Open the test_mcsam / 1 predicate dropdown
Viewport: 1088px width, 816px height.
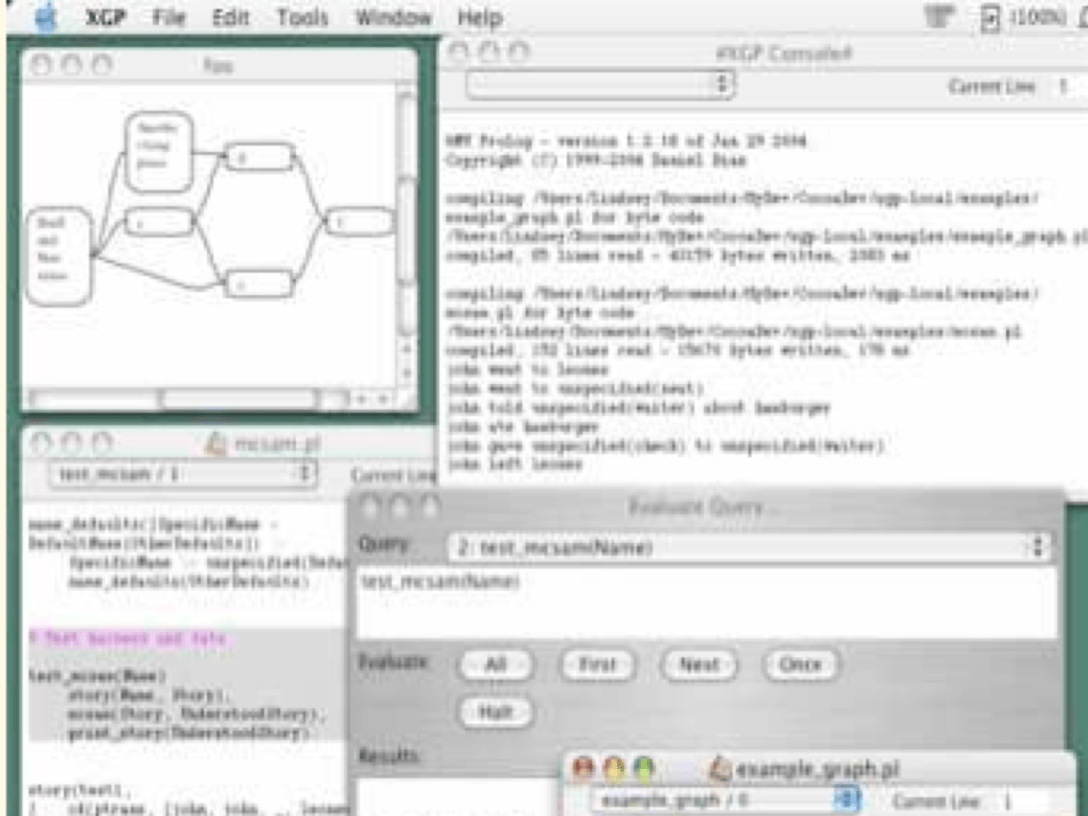pos(182,473)
